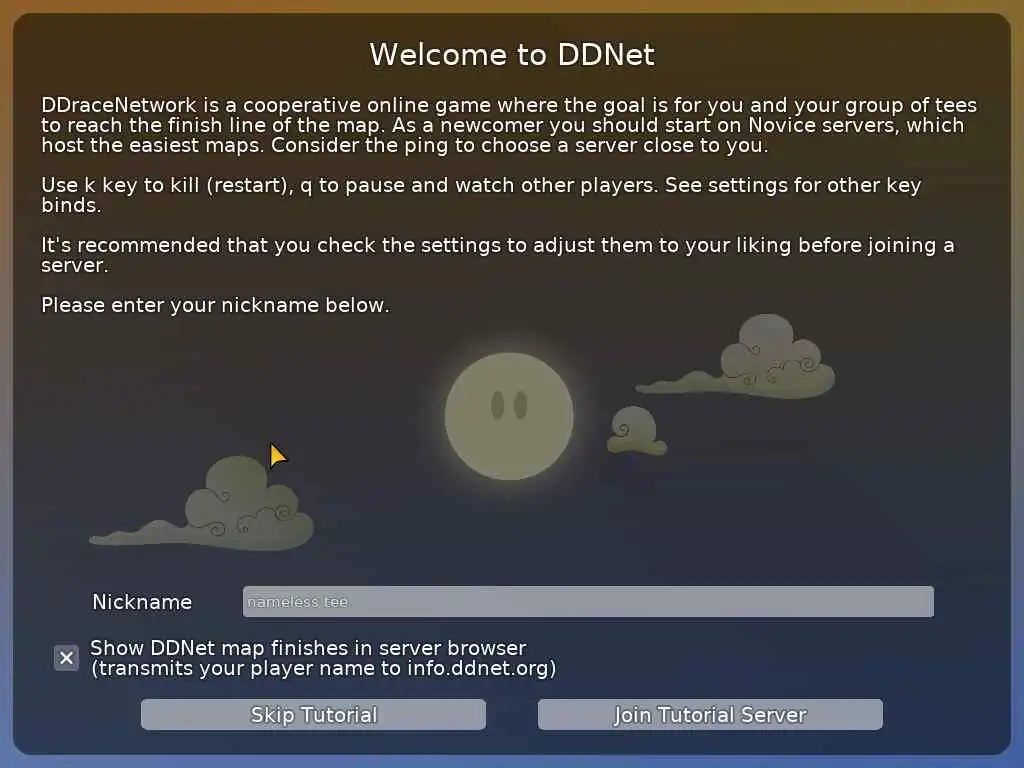Viewport: 1024px width, 768px height.
Task: Uncheck Show DDNet map finishes checkbox
Action: (66, 658)
